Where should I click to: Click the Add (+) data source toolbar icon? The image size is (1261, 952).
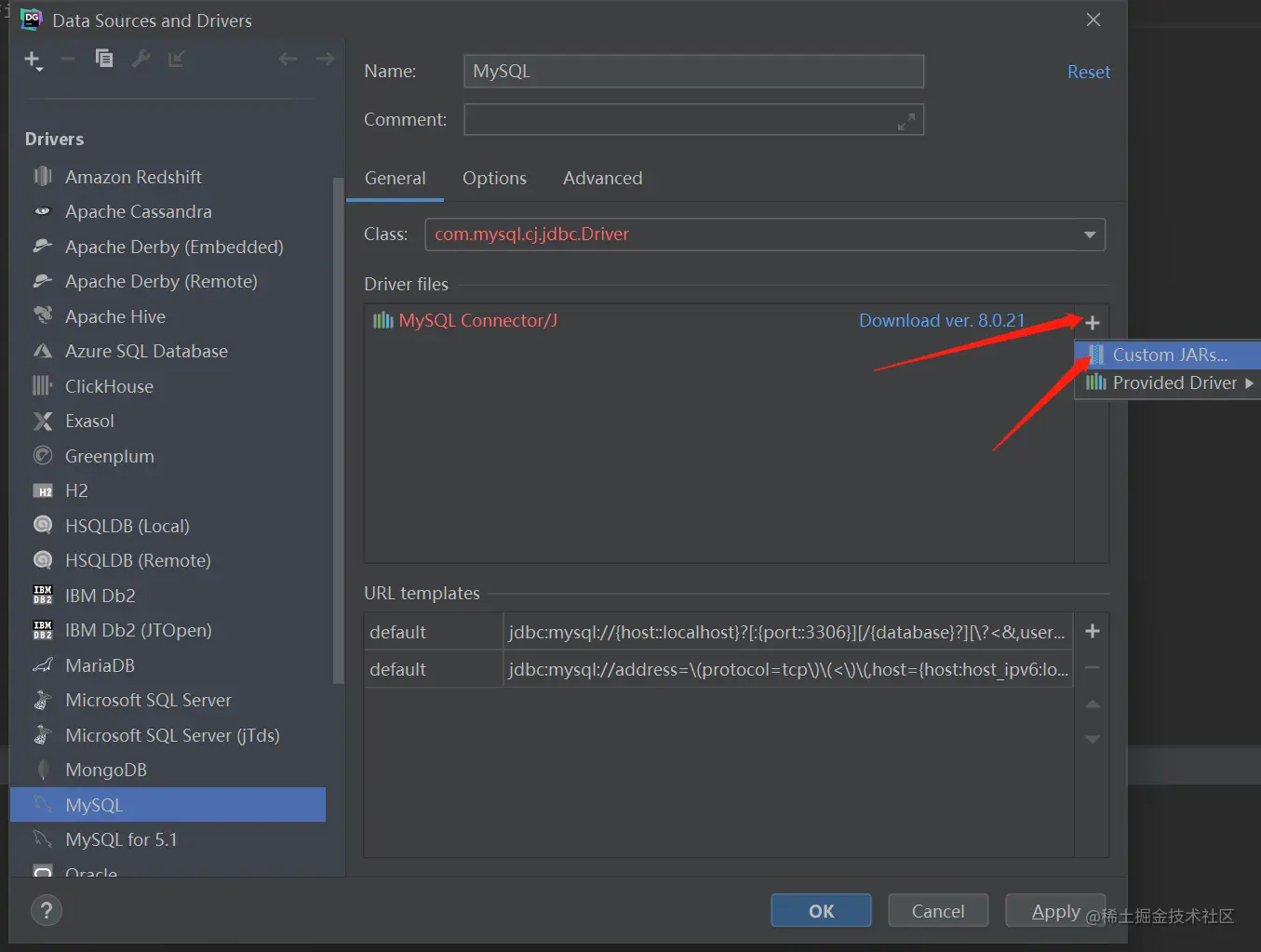(x=33, y=60)
